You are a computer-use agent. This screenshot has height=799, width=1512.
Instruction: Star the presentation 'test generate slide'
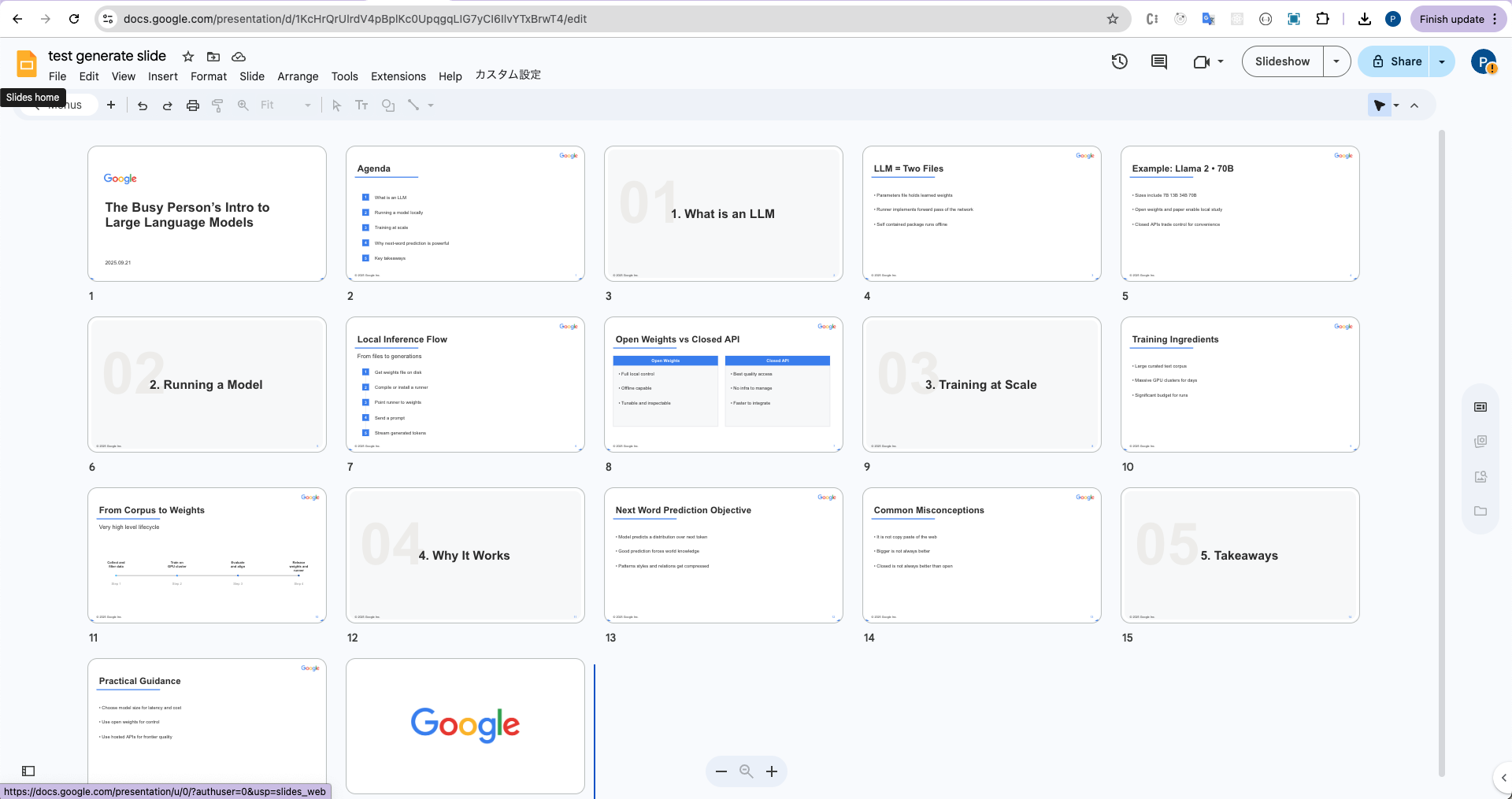188,57
